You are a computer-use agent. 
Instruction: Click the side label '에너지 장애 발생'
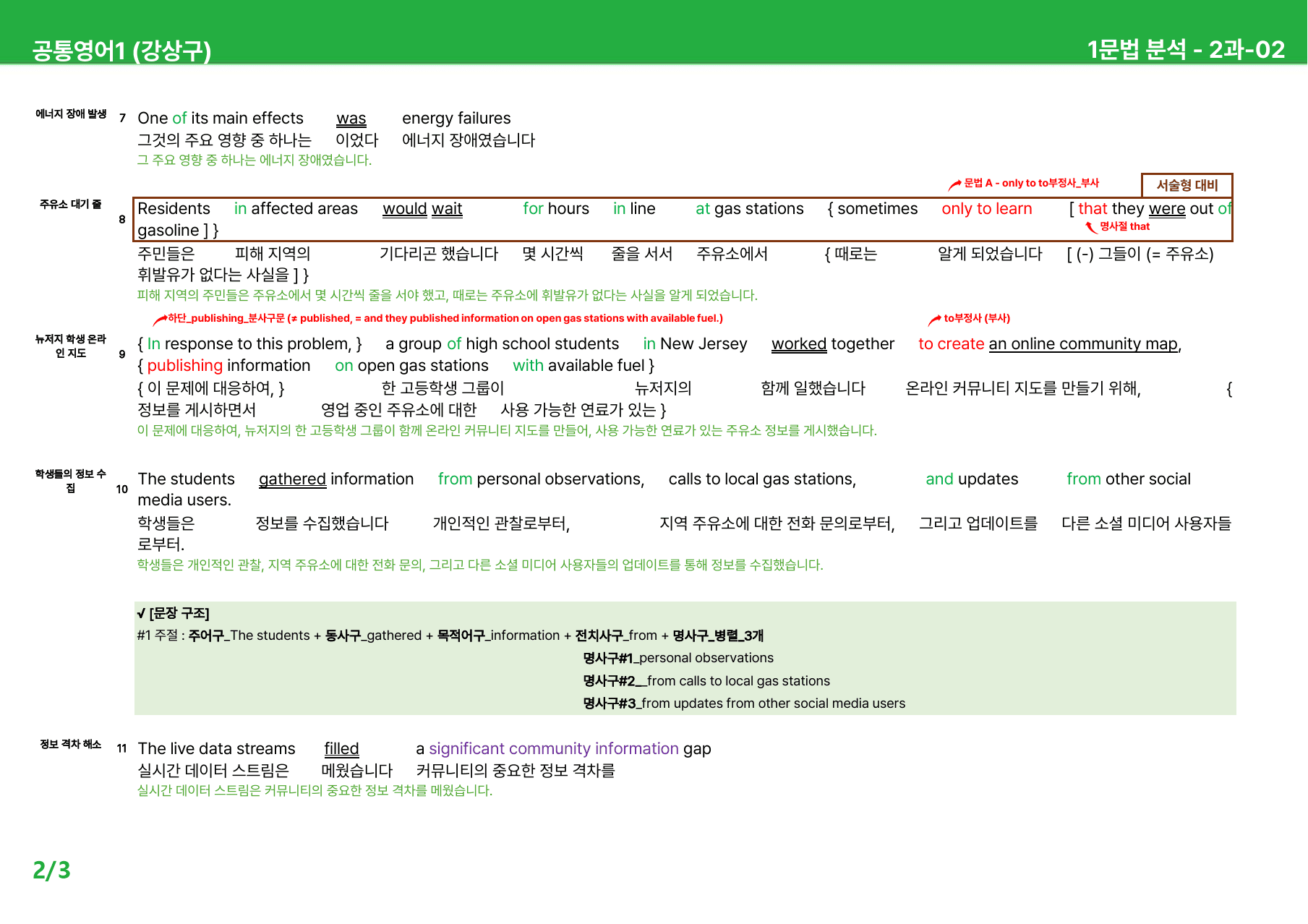pos(71,114)
